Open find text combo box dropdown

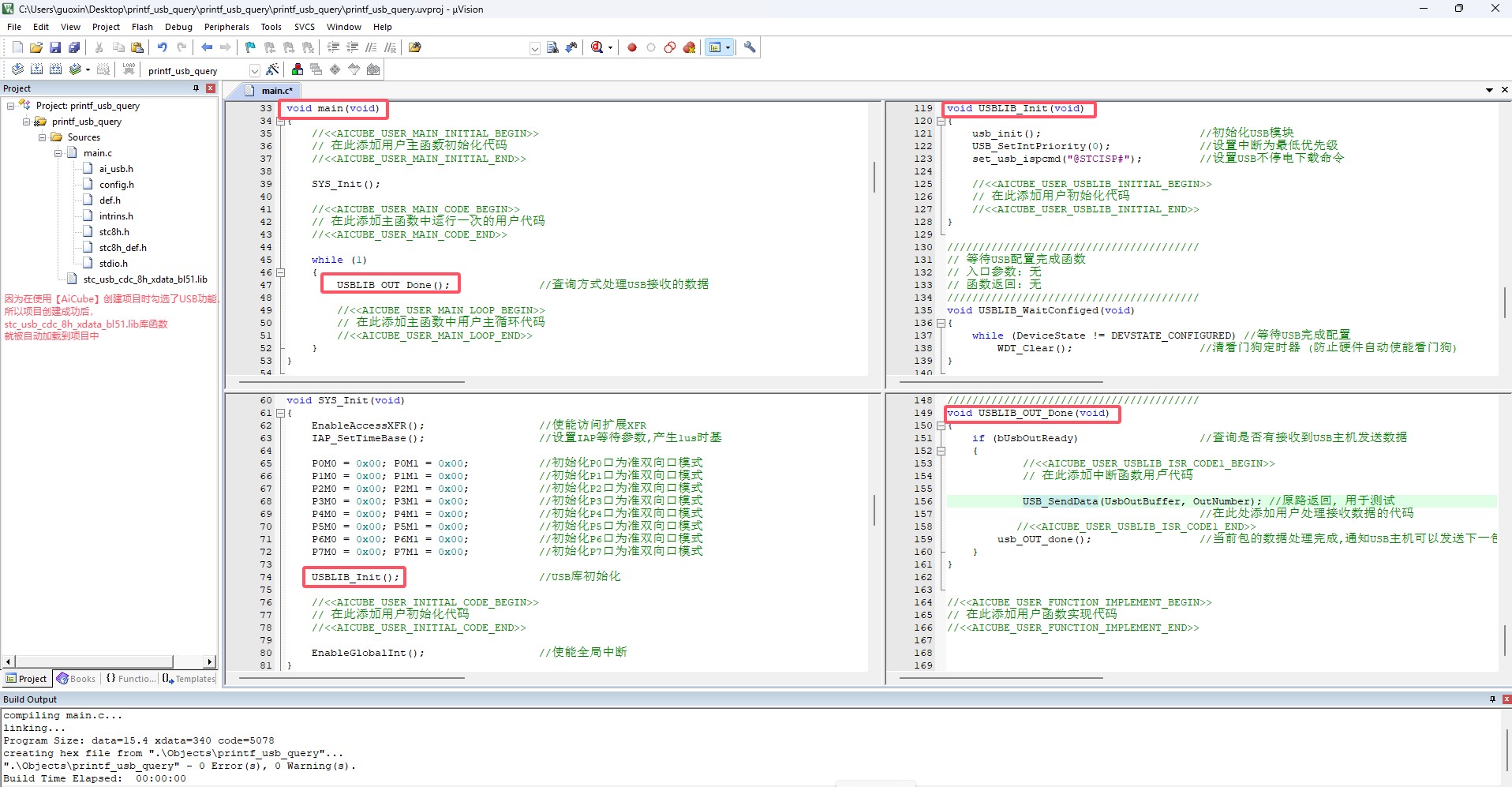pyautogui.click(x=535, y=48)
